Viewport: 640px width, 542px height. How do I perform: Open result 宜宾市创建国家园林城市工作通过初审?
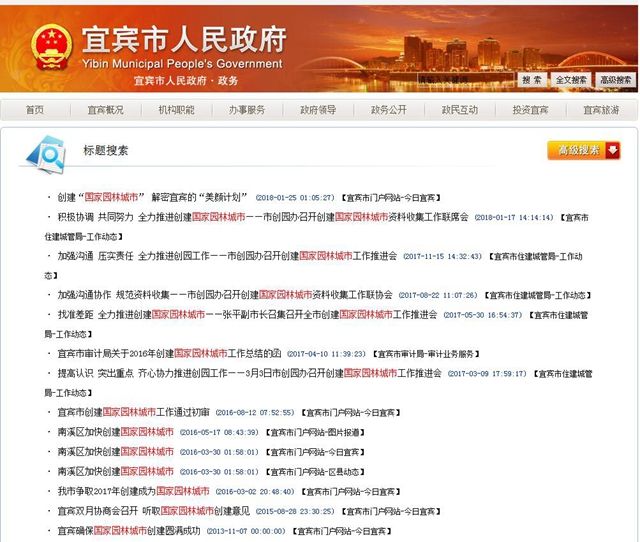pos(133,413)
